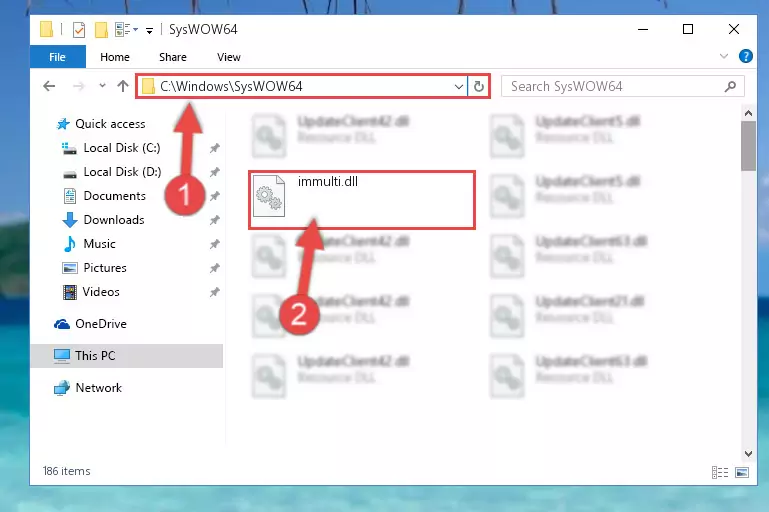Click the vertical scrollbar thumb
The image size is (769, 512).
pos(748,146)
